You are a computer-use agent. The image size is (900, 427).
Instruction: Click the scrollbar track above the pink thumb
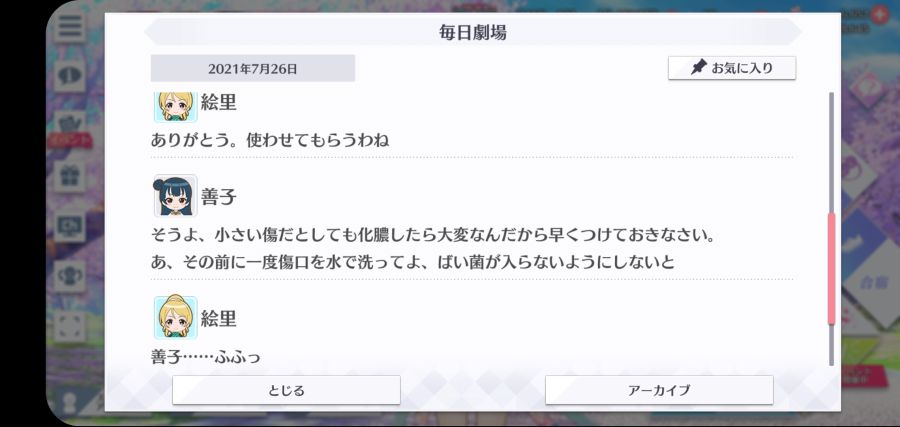tap(831, 153)
